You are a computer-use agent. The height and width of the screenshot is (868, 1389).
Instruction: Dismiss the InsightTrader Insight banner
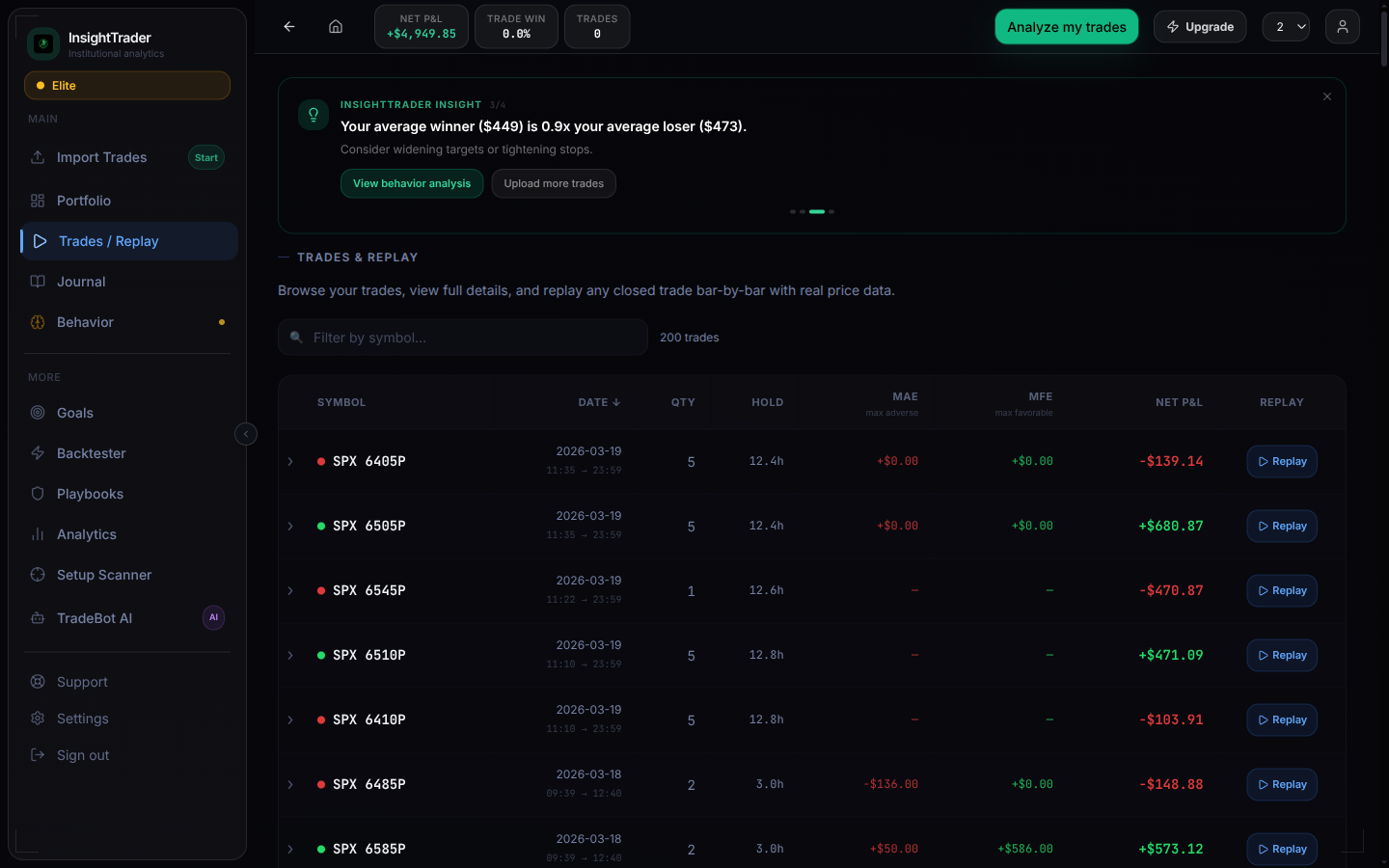pos(1326,96)
